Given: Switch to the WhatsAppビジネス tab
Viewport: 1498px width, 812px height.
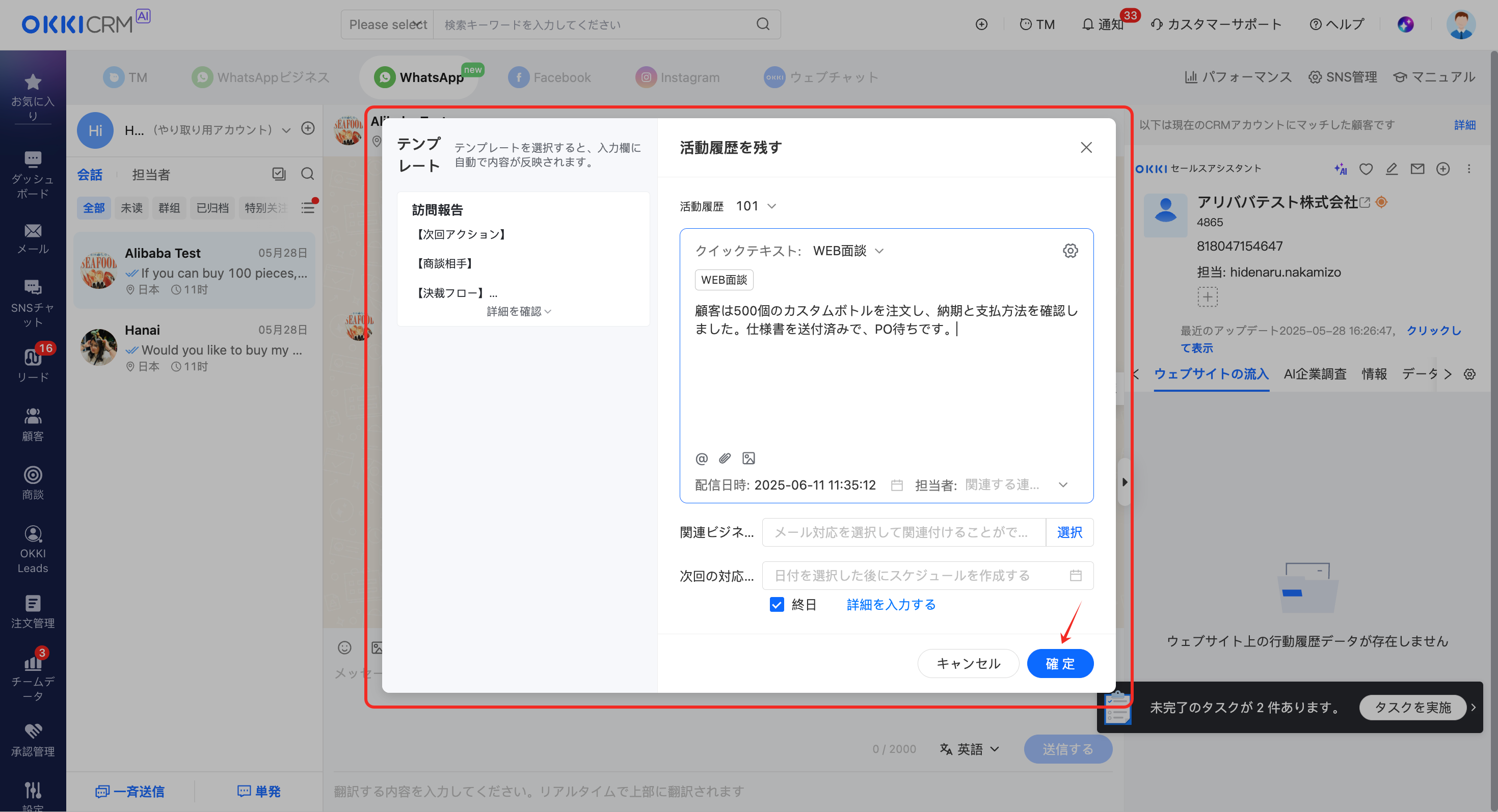Looking at the screenshot, I should click(x=261, y=77).
